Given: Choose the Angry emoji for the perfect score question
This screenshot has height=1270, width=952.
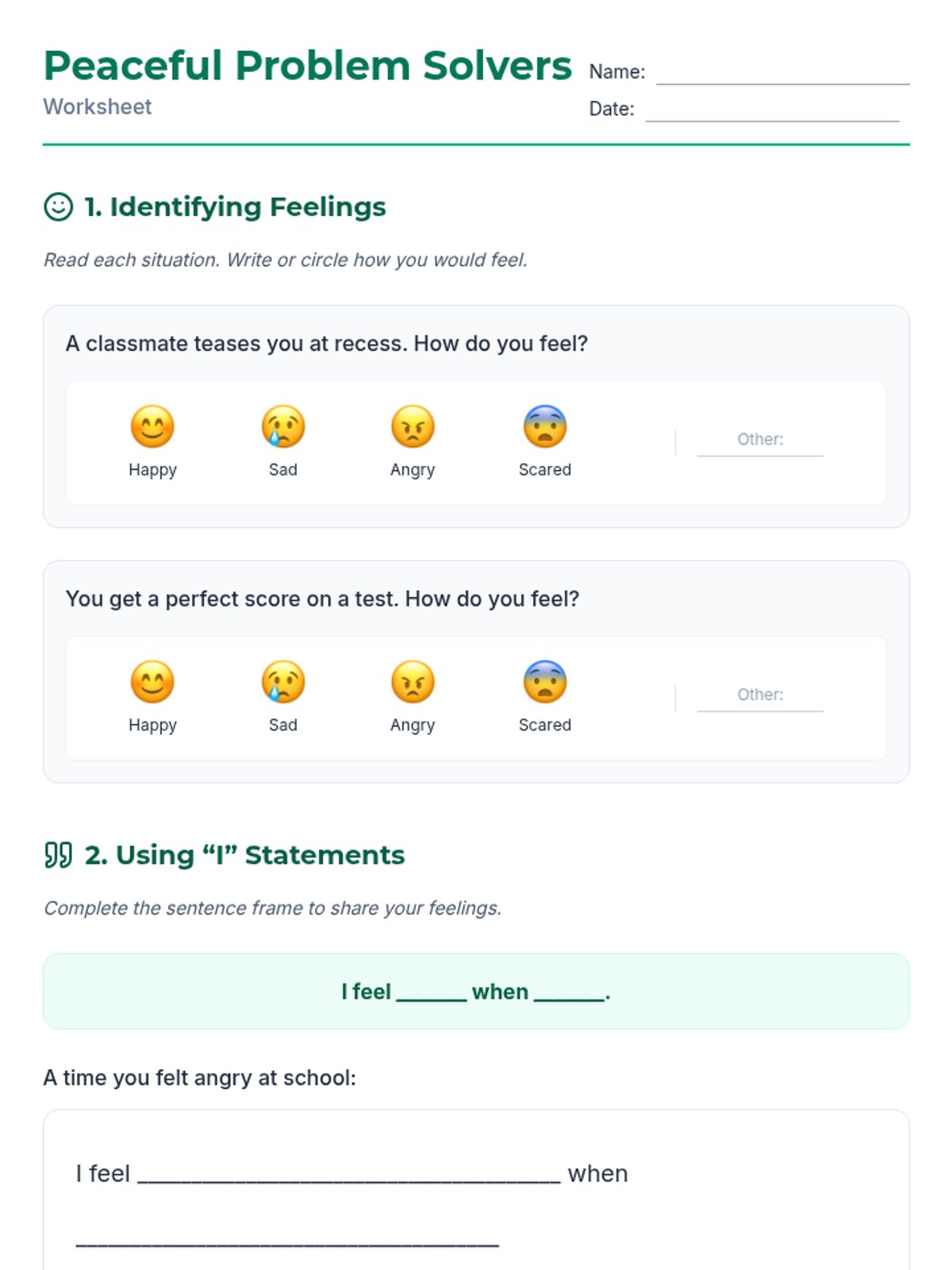Looking at the screenshot, I should (413, 683).
